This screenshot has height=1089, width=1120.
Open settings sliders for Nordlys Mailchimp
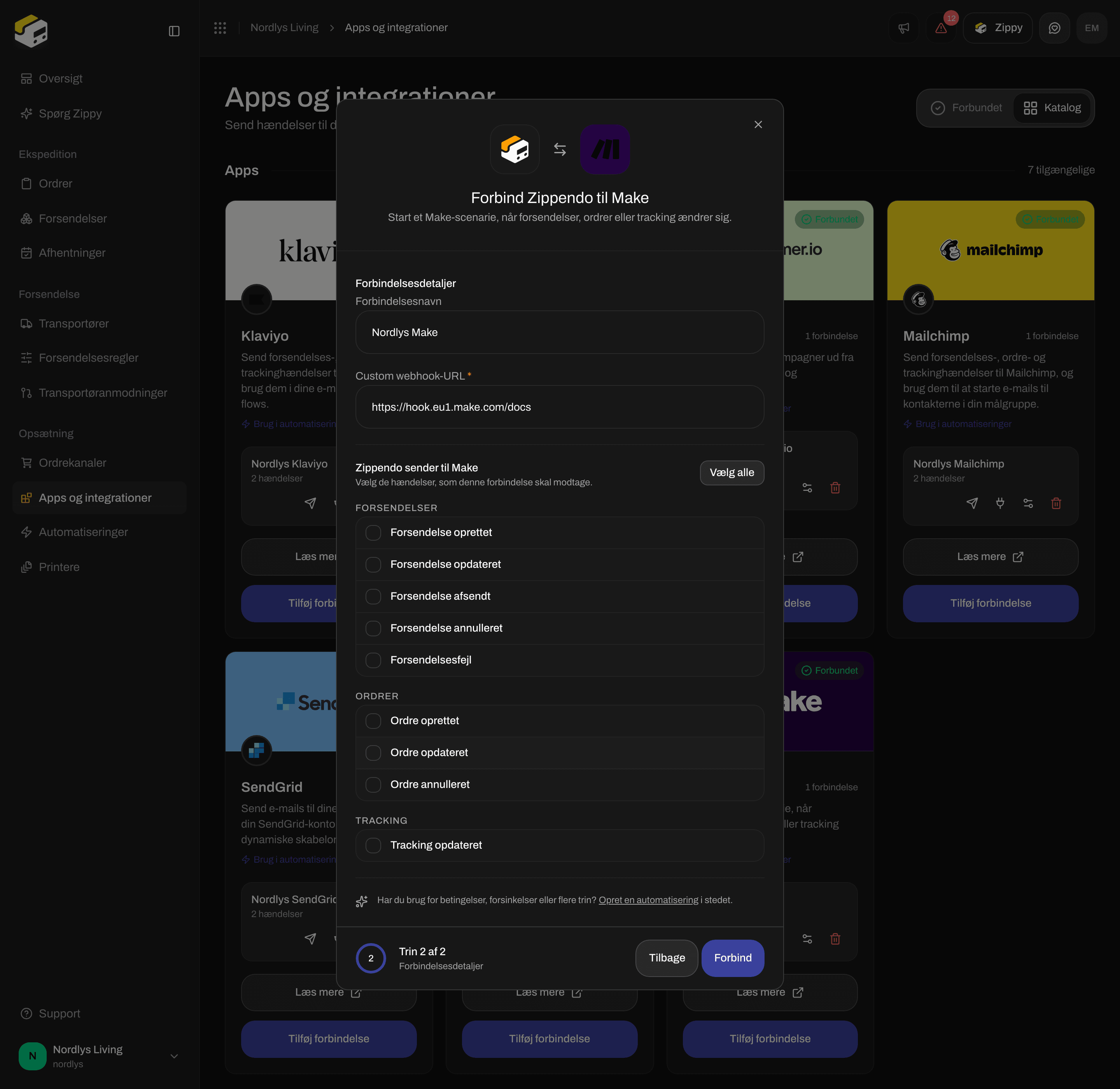point(1028,503)
